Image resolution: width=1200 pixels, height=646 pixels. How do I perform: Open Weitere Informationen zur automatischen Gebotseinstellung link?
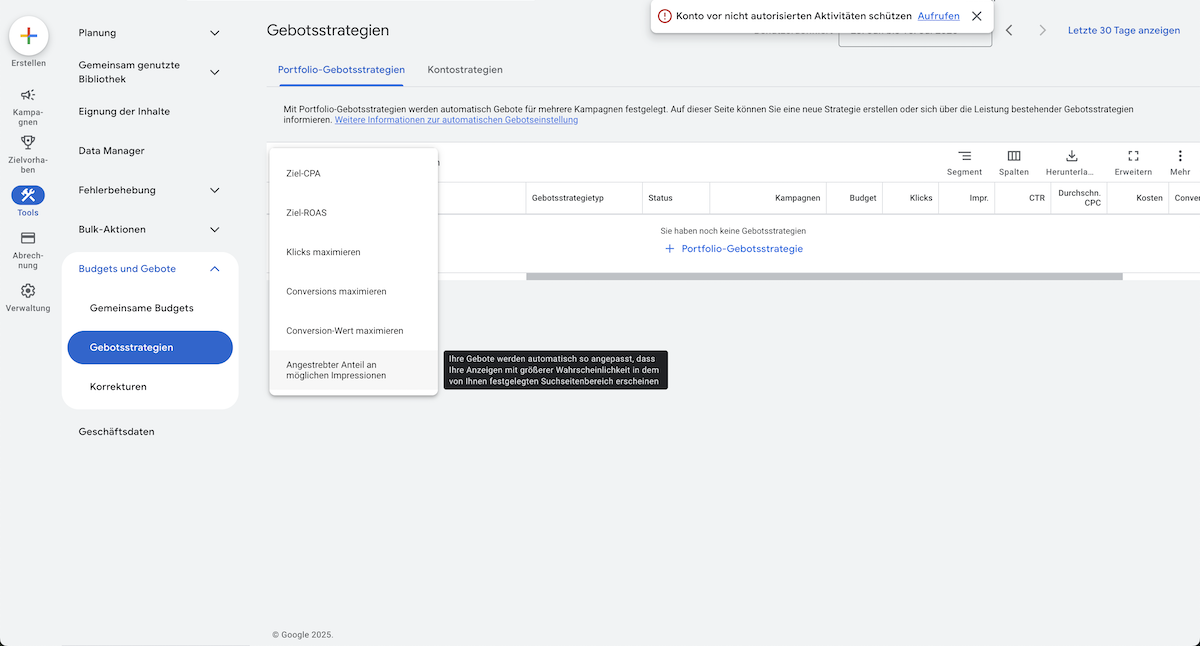[x=456, y=120]
